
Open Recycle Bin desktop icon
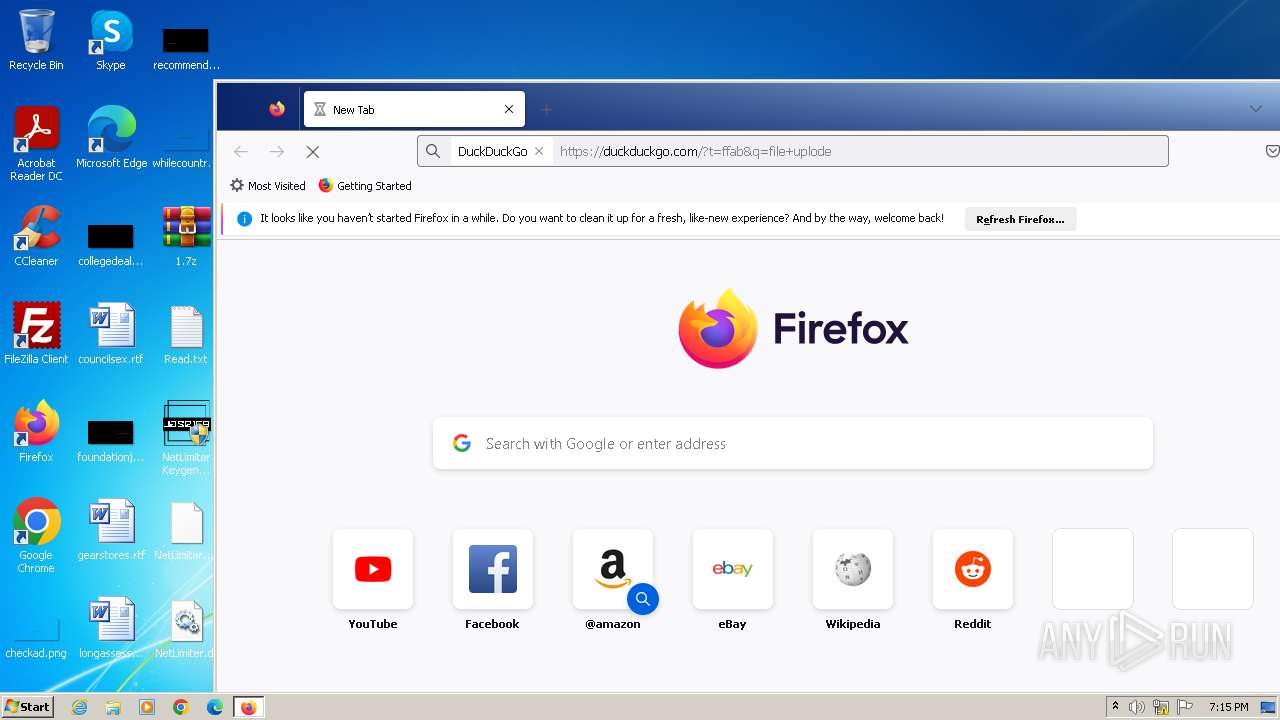tap(36, 41)
